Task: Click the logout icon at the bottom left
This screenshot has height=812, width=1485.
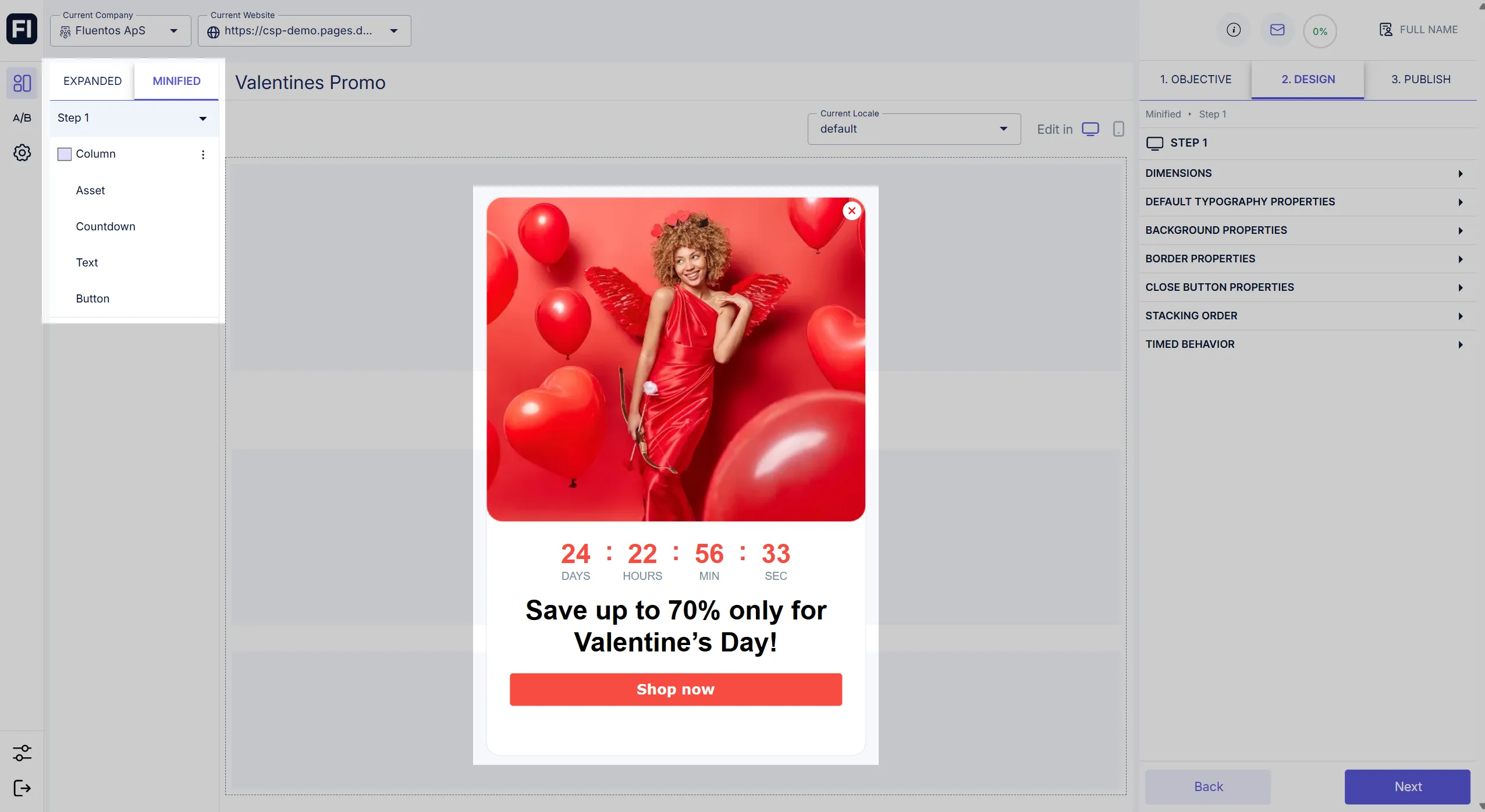Action: click(22, 788)
